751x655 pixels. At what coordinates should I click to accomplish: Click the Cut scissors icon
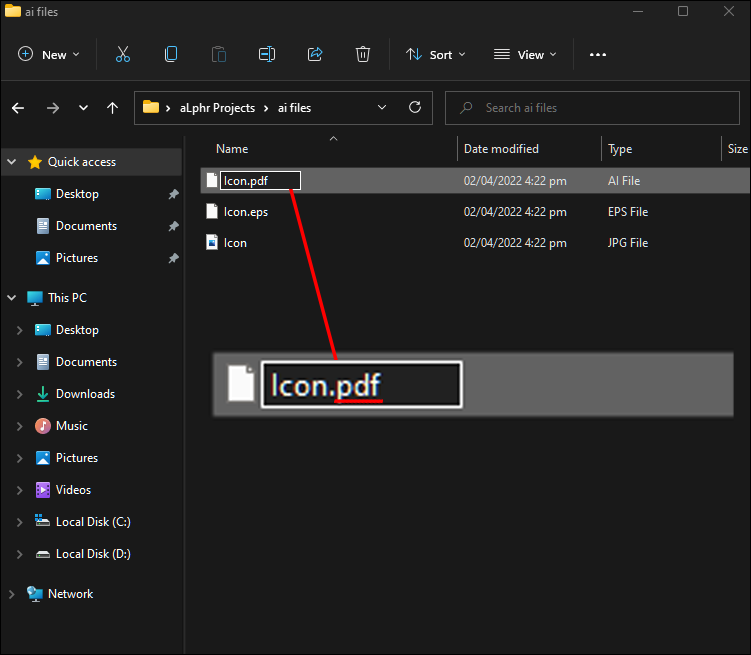123,55
